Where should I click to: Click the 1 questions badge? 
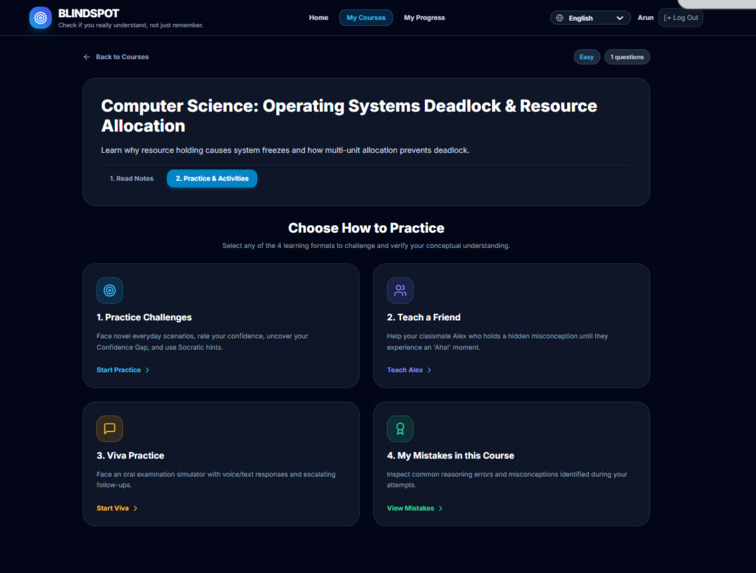627,57
